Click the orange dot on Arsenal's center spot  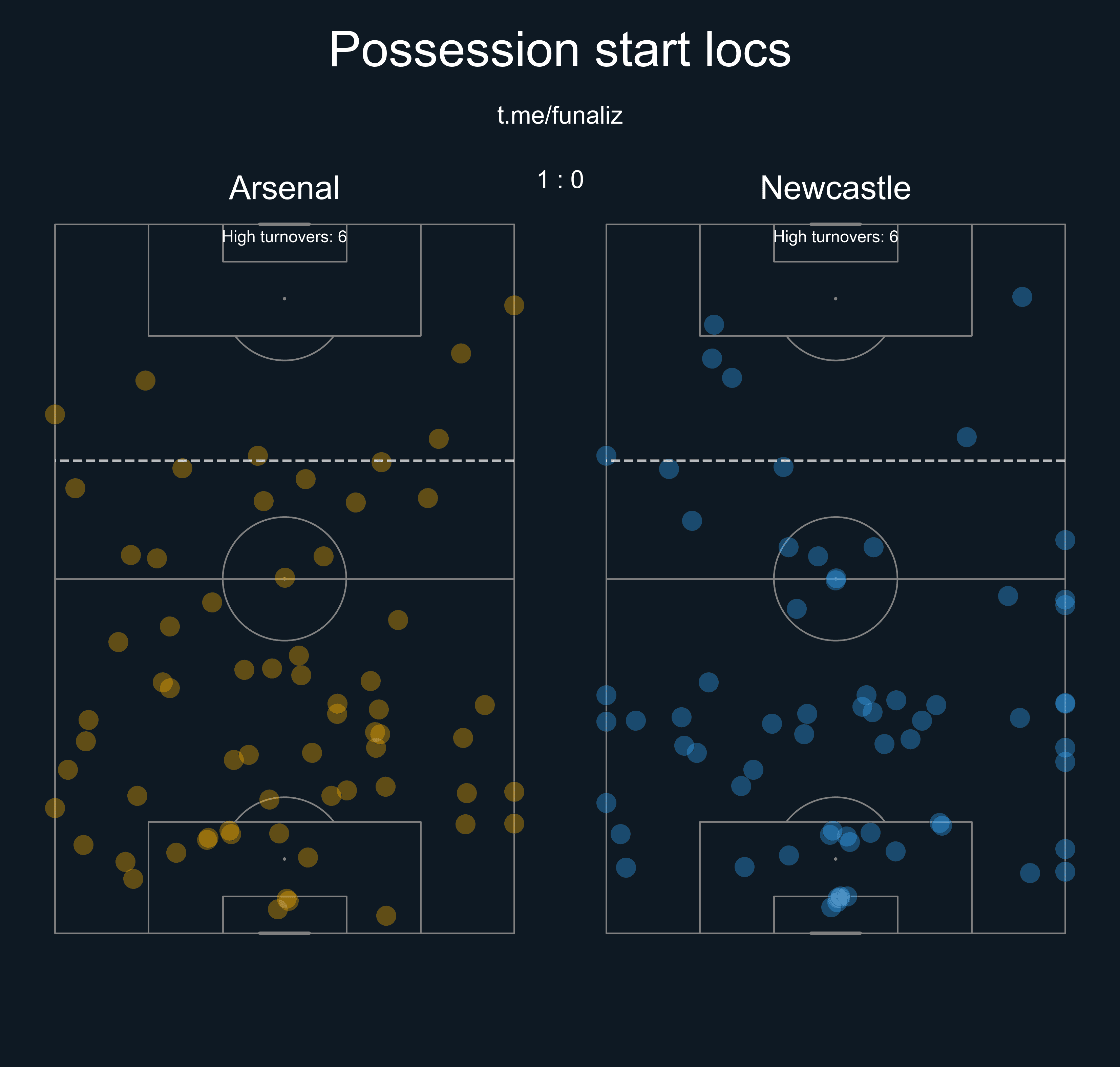pyautogui.click(x=285, y=578)
